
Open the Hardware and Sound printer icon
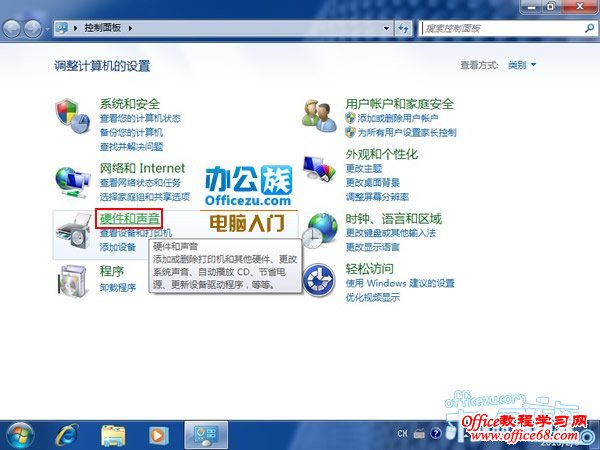[73, 232]
